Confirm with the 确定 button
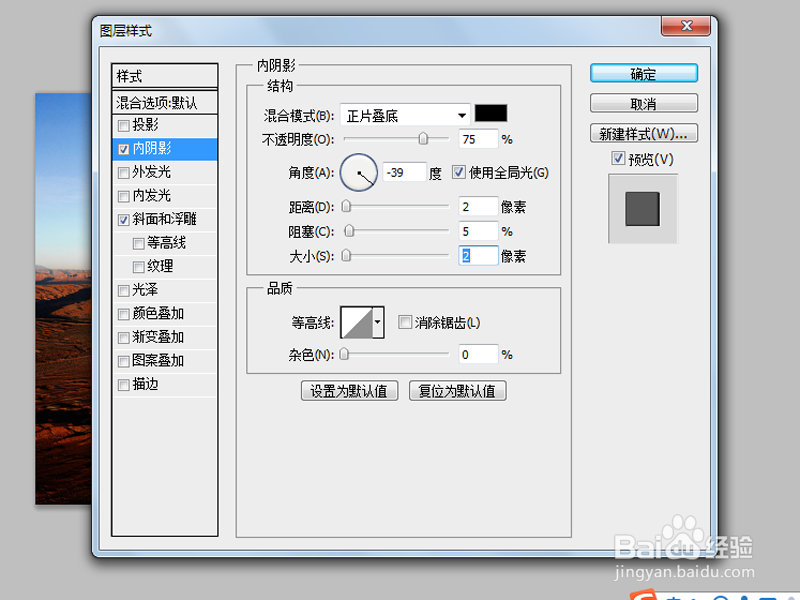This screenshot has width=800, height=600. click(x=643, y=73)
